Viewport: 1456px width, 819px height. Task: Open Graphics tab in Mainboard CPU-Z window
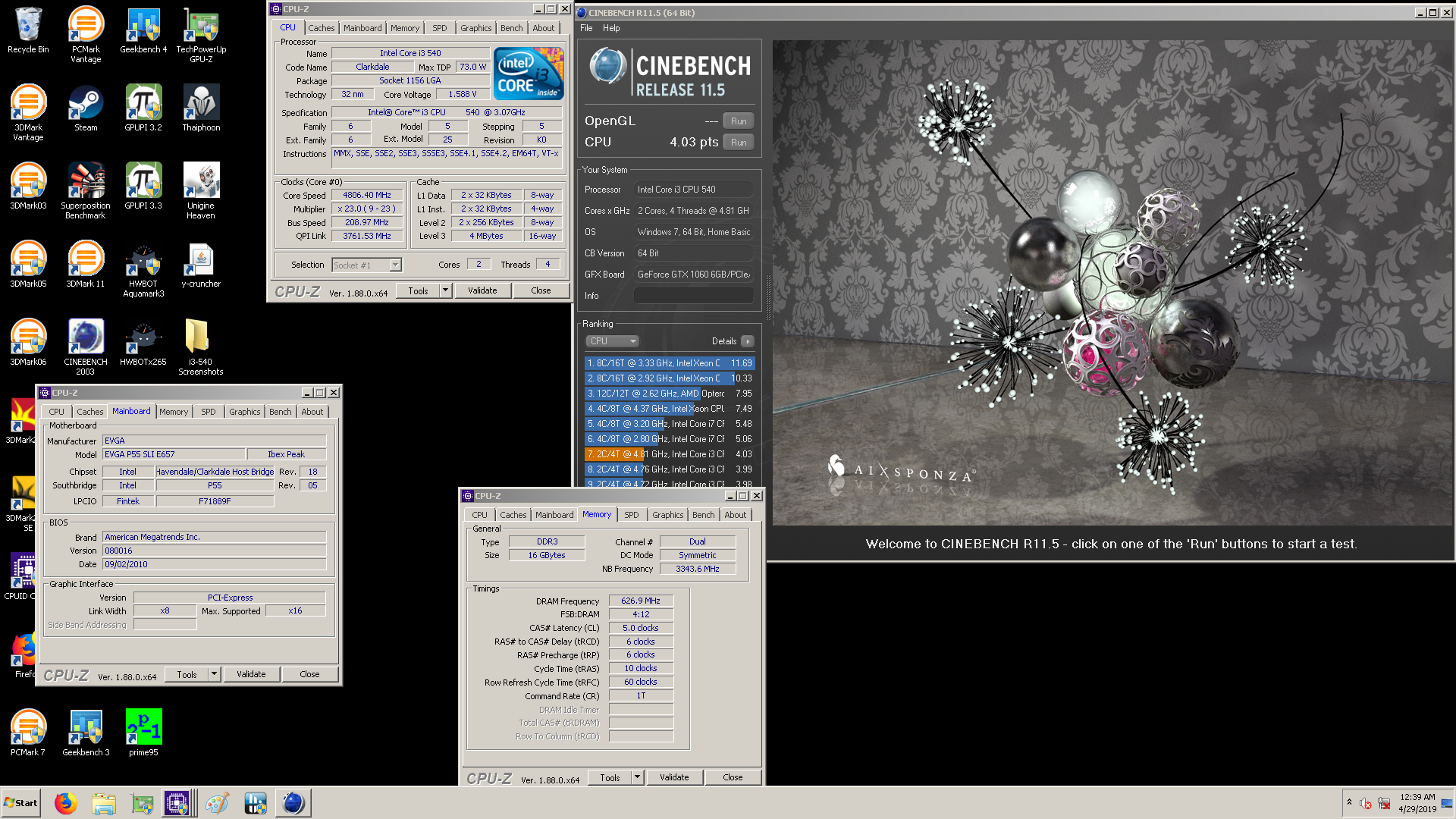245,412
